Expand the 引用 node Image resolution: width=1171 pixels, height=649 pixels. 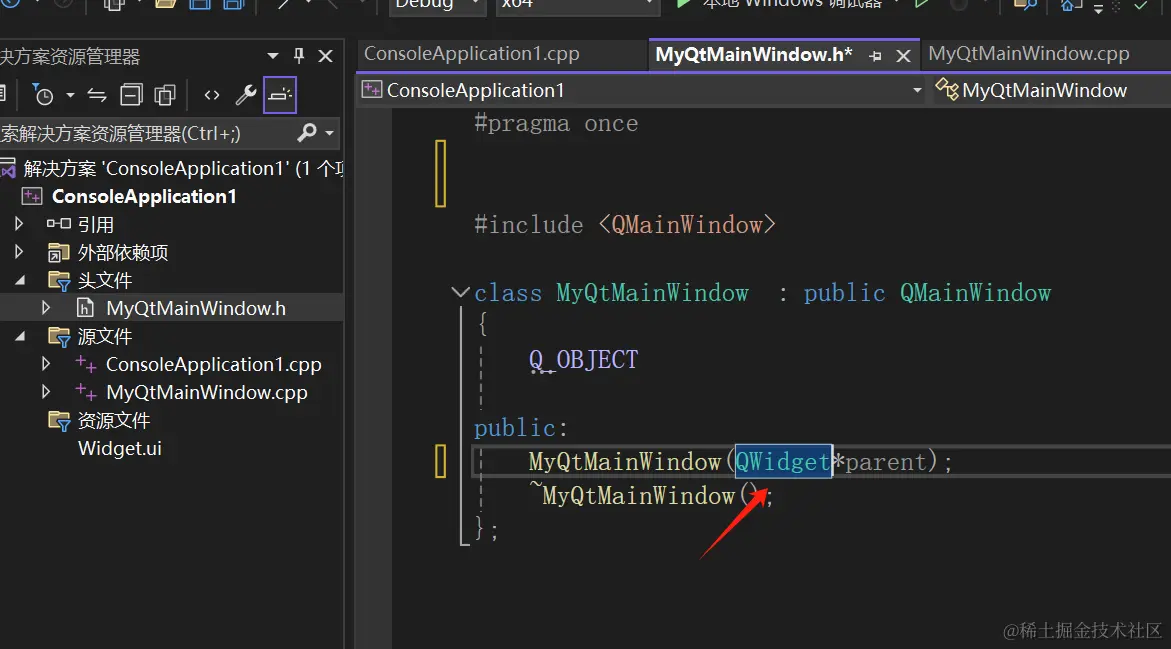click(x=19, y=224)
